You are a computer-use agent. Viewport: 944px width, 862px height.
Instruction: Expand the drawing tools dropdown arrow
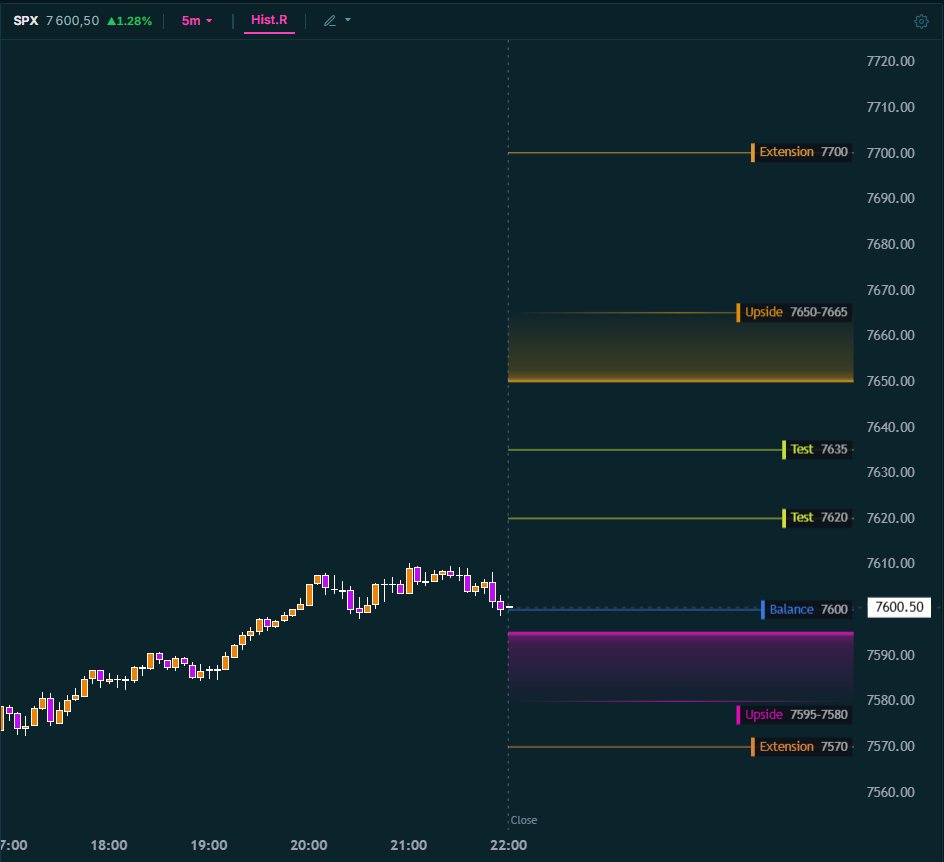[x=348, y=20]
